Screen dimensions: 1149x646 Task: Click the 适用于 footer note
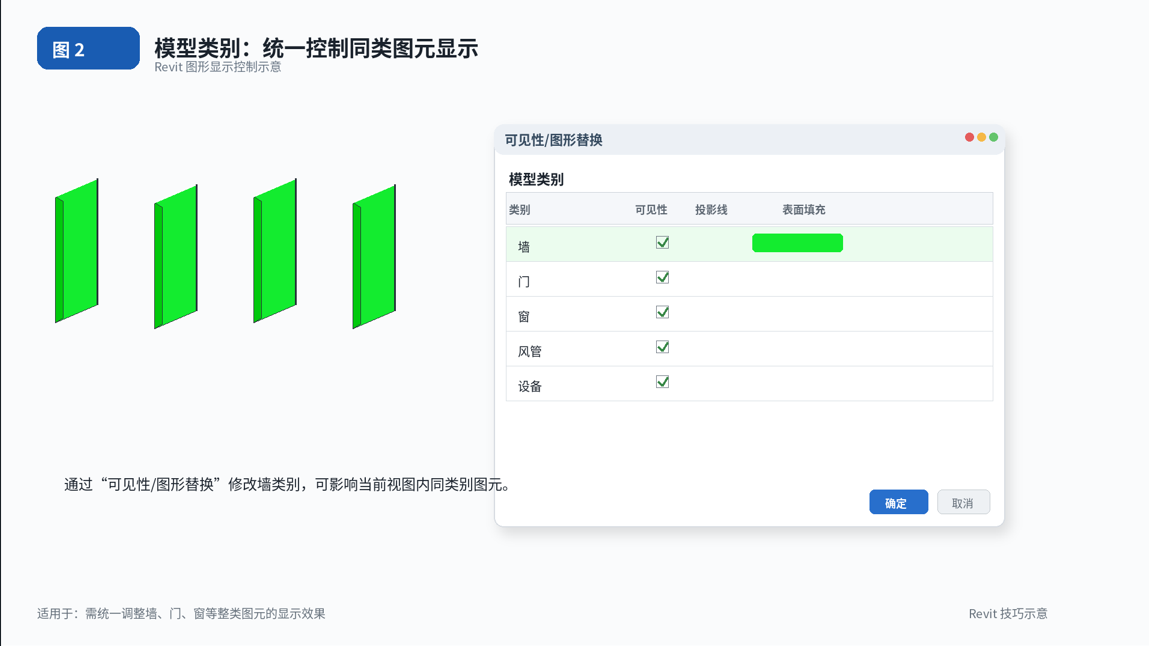point(181,614)
